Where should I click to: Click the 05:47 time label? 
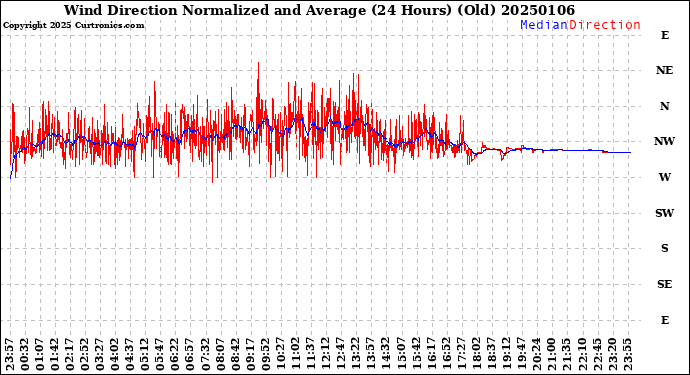[x=160, y=355]
